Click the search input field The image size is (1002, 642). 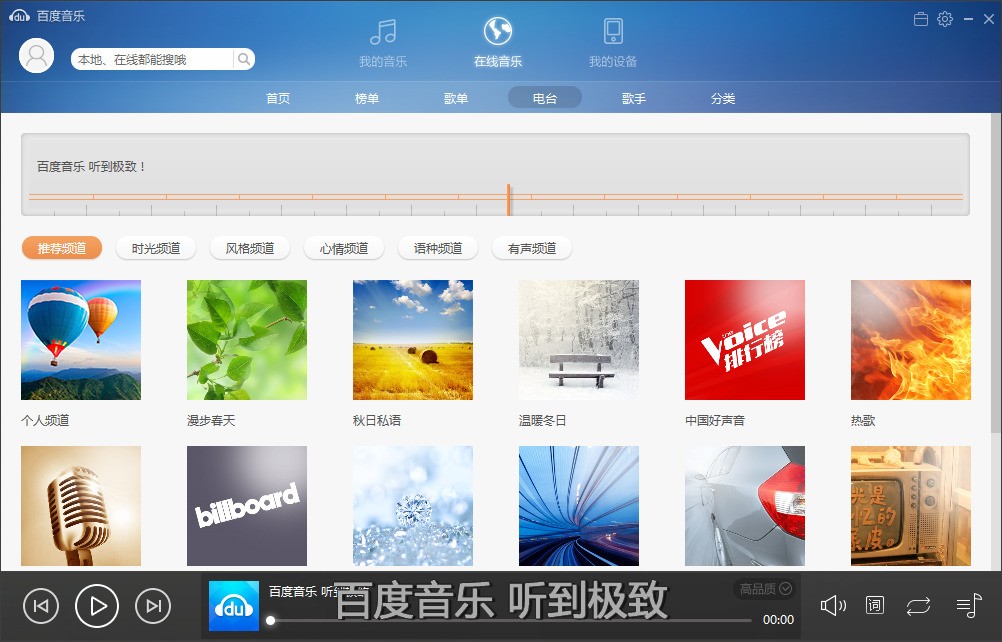click(152, 59)
